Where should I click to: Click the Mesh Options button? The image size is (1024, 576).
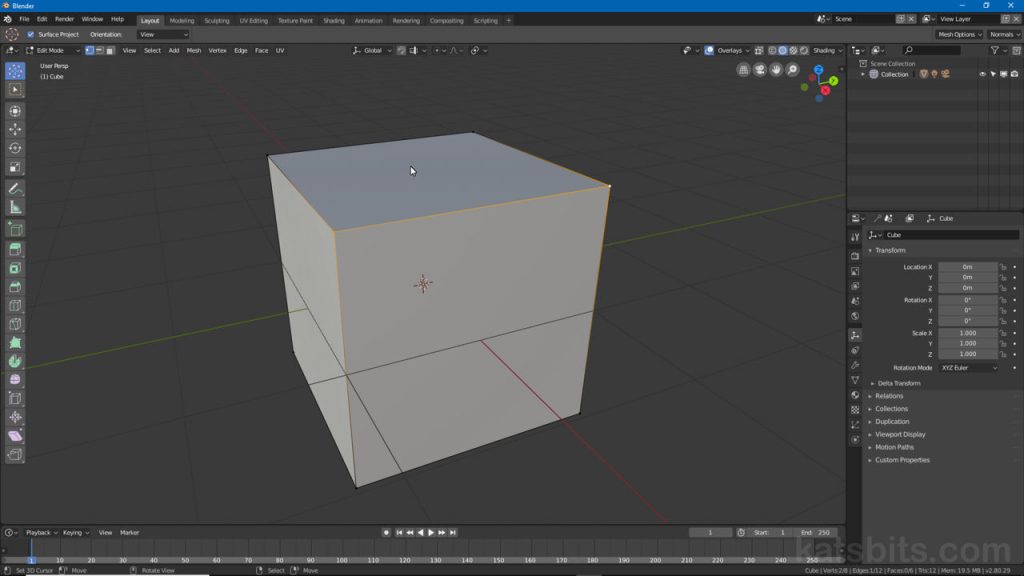(958, 35)
